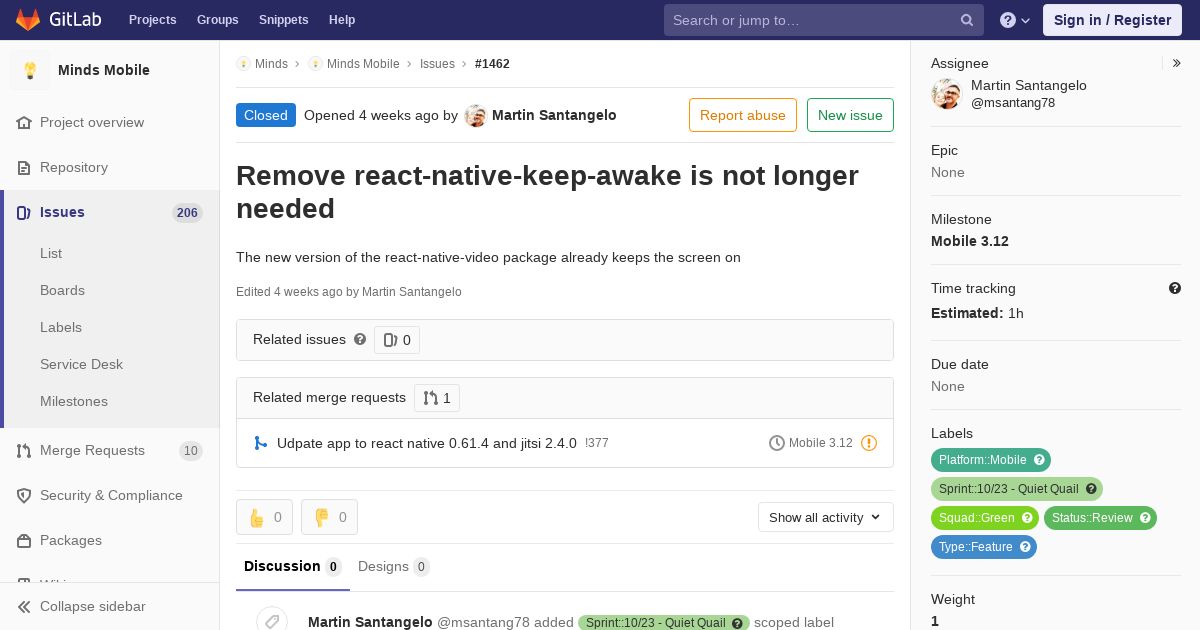Open the Help question mark menu

tap(1015, 20)
